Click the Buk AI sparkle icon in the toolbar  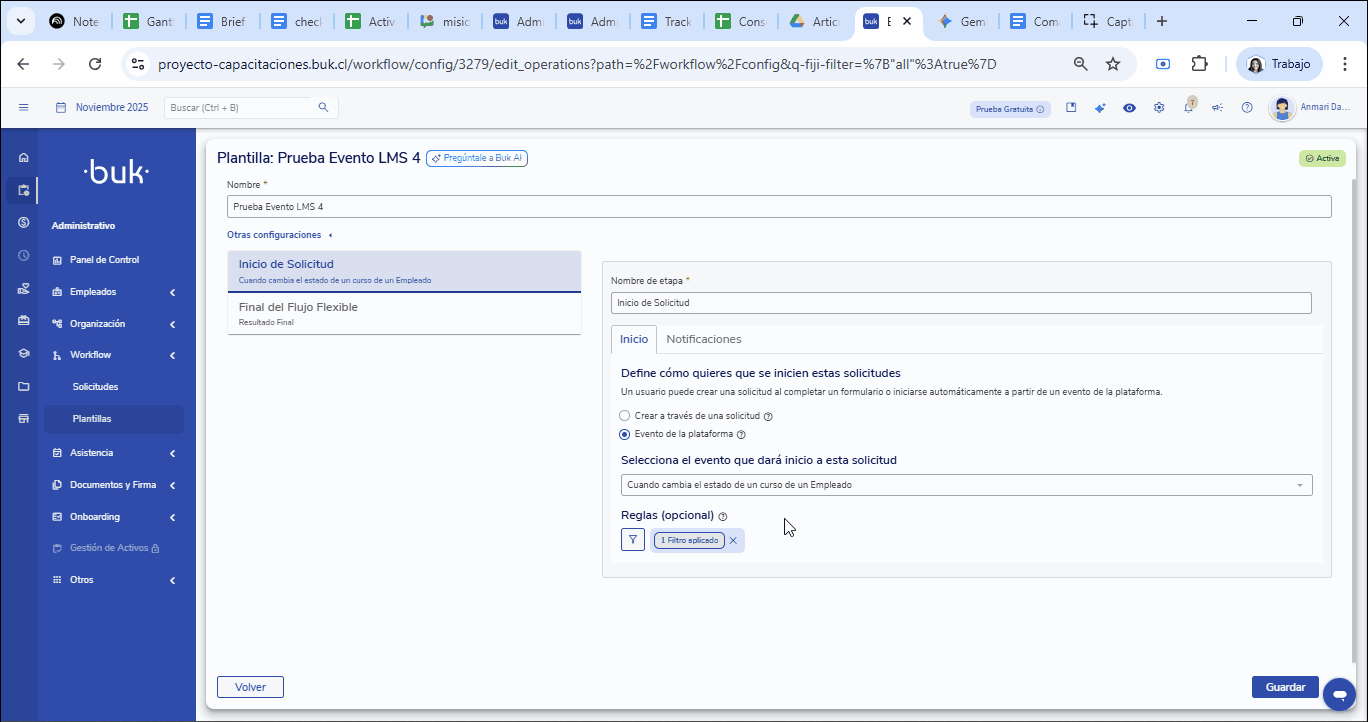click(1100, 108)
